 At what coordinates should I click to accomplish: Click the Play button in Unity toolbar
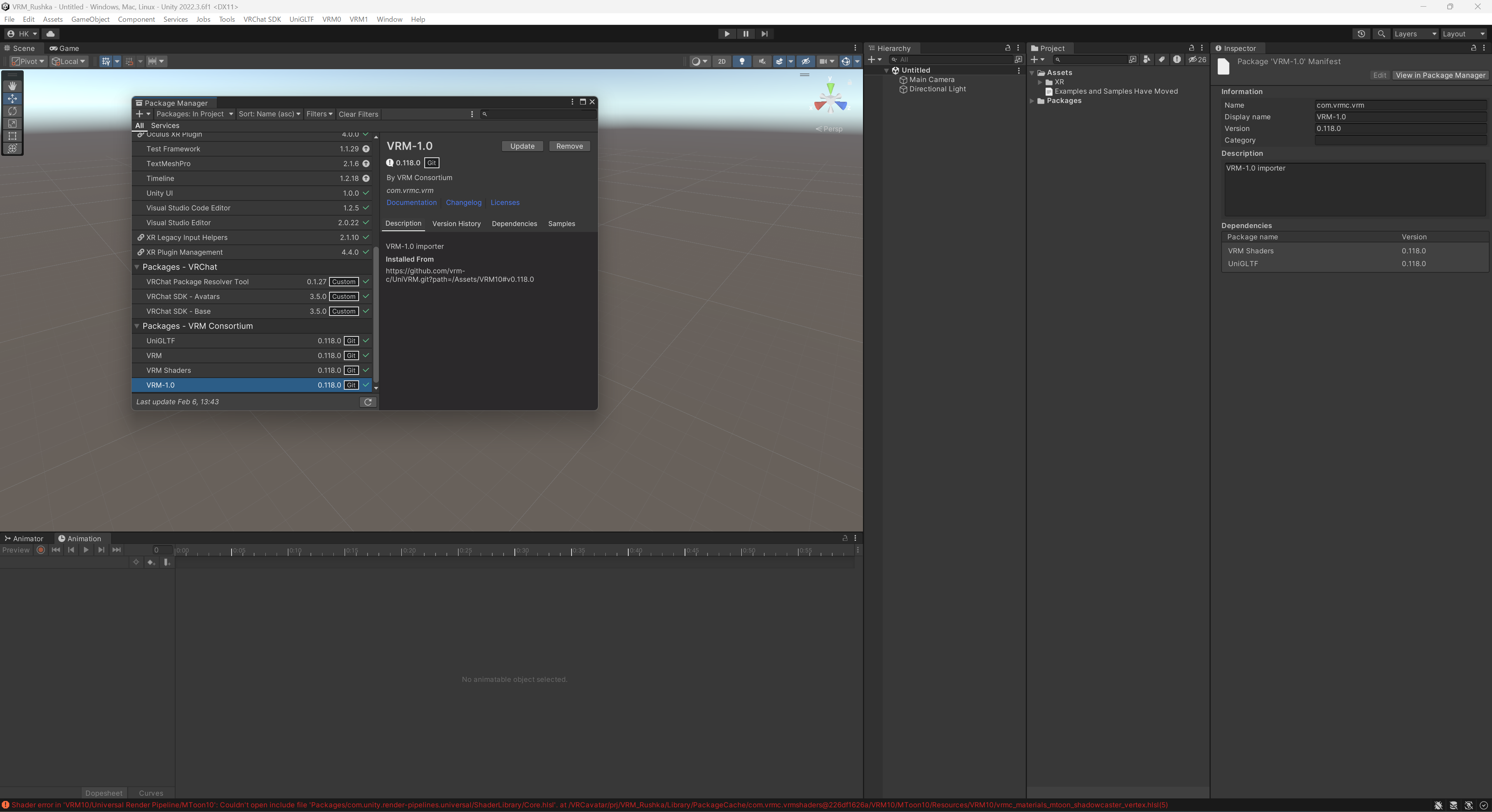727,33
